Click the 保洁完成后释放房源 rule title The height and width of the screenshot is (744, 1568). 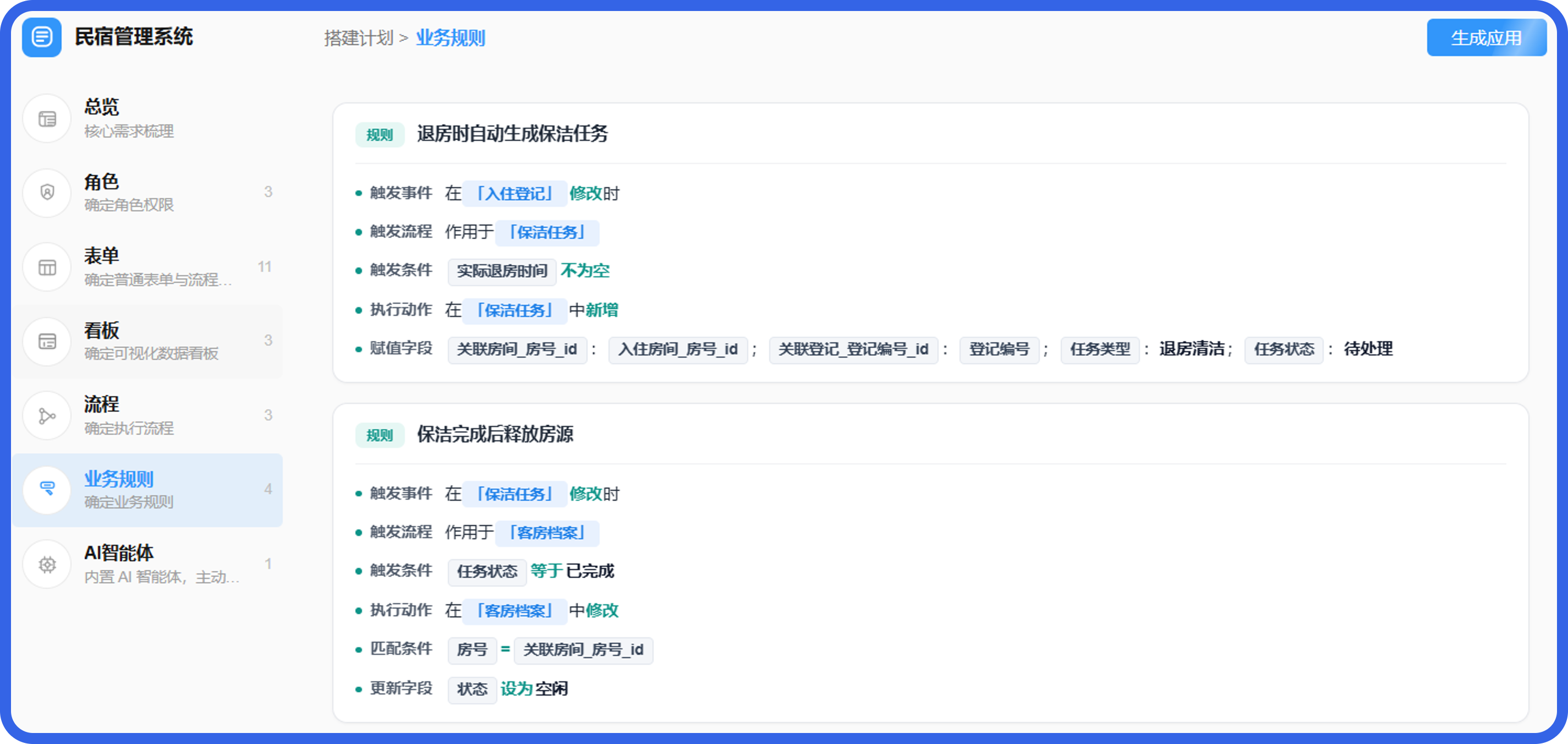[x=495, y=435]
